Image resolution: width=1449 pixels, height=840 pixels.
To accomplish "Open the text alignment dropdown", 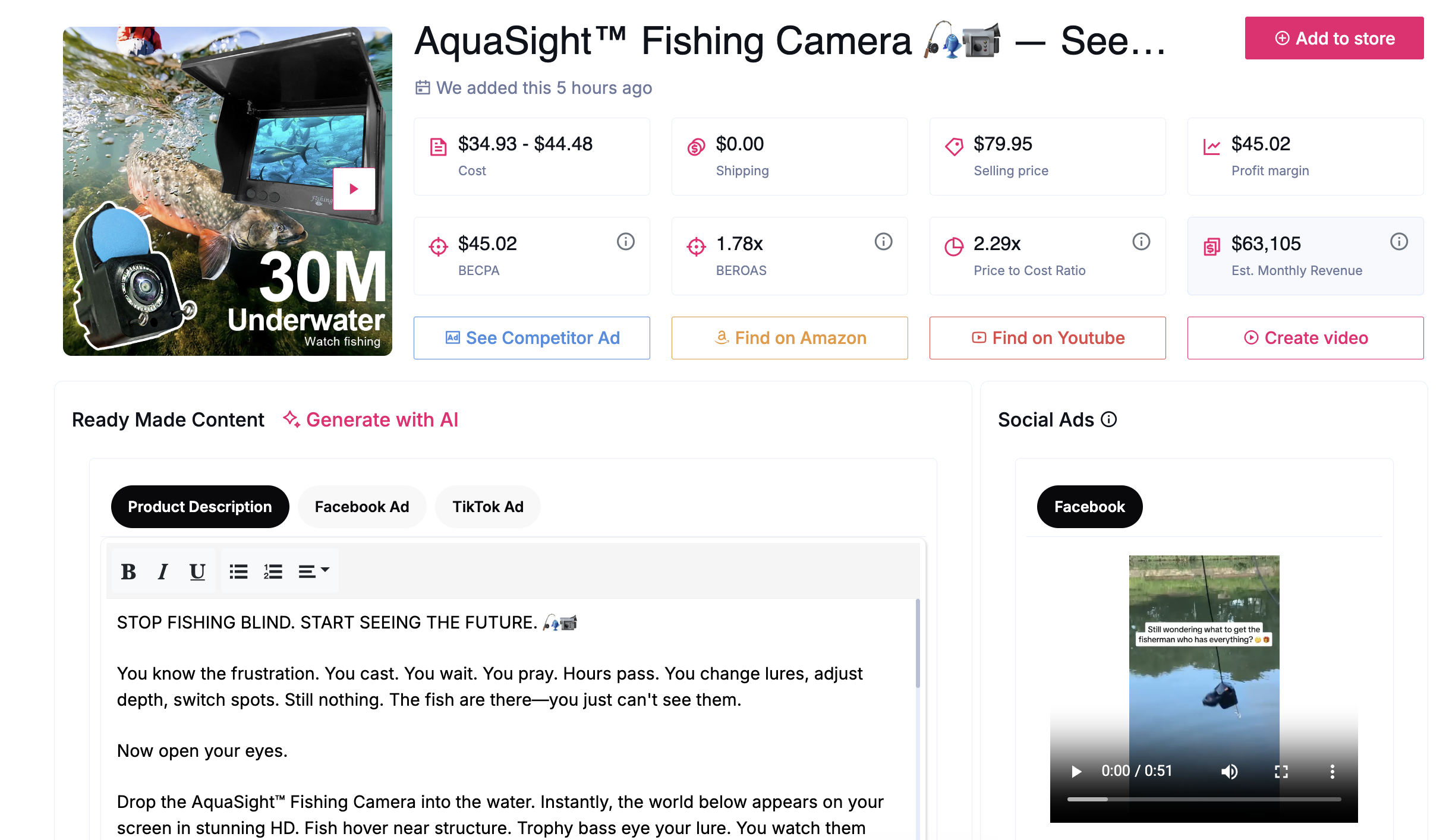I will point(313,571).
